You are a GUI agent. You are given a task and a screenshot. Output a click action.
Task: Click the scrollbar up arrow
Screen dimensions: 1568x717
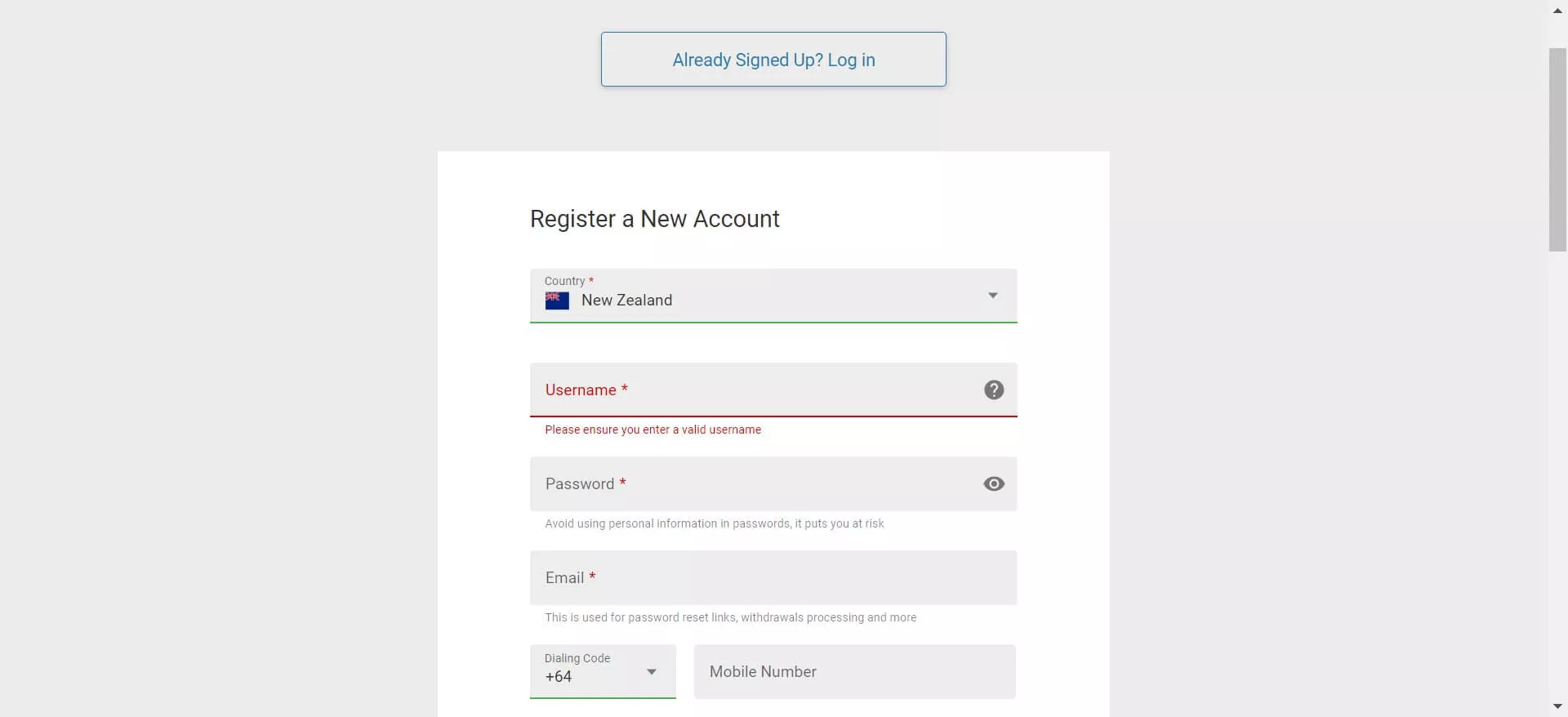[1557, 11]
